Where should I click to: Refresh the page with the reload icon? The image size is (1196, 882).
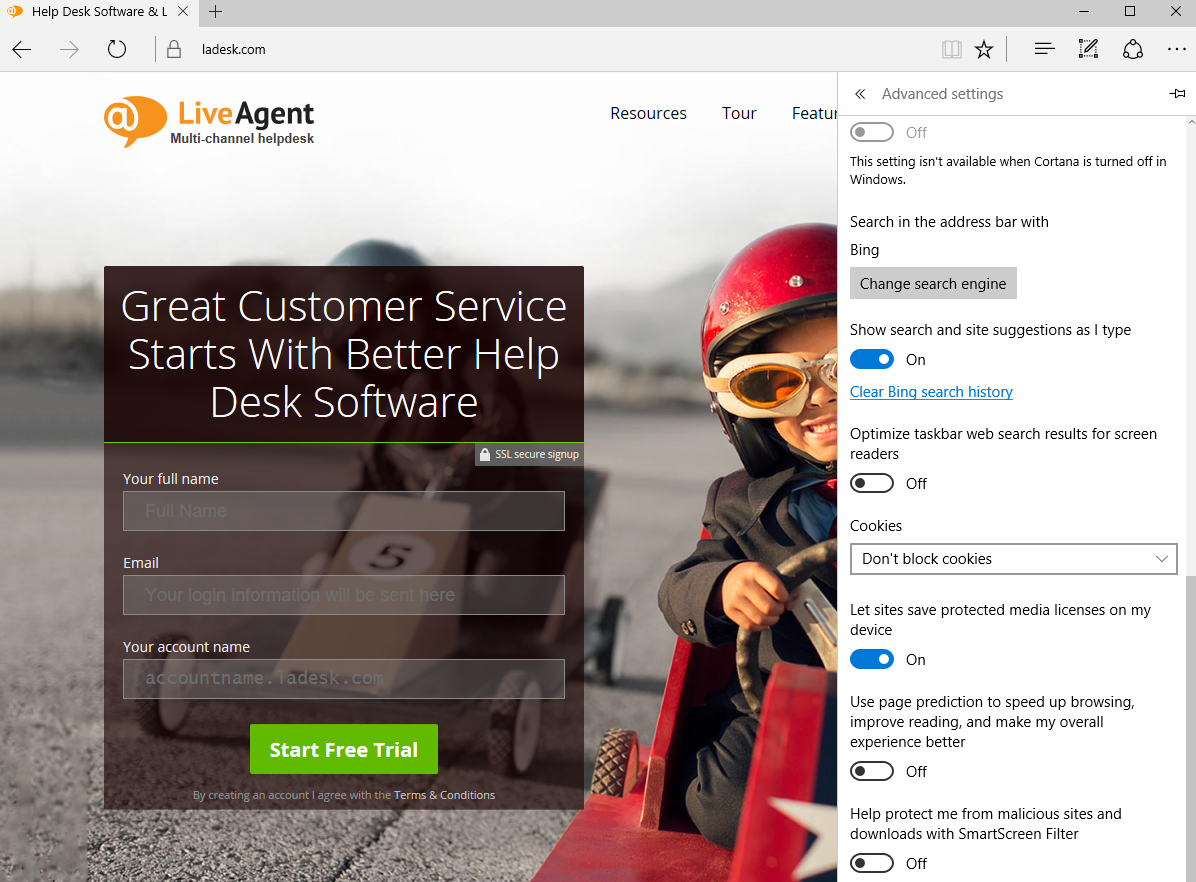[117, 49]
